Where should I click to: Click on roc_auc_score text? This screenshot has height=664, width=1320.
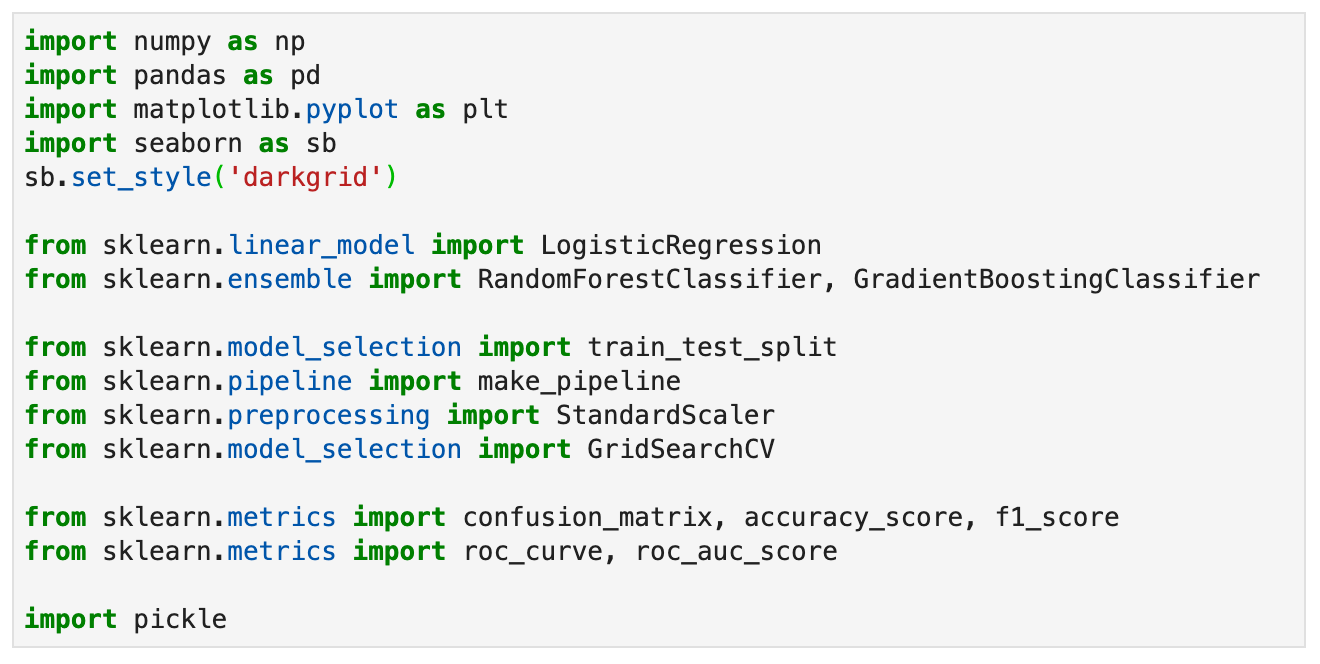pos(736,551)
